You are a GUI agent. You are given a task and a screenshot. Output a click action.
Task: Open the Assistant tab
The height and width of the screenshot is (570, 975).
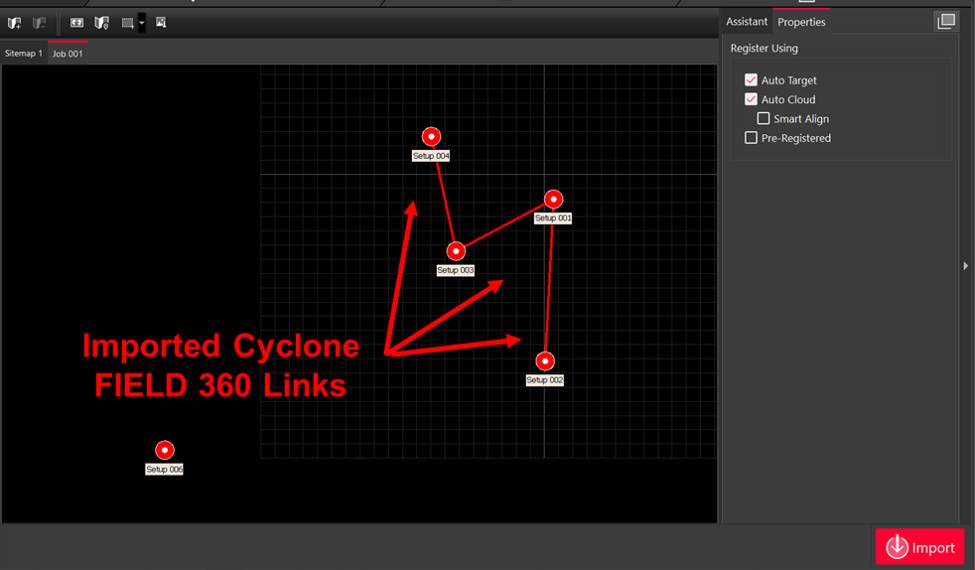(x=746, y=21)
